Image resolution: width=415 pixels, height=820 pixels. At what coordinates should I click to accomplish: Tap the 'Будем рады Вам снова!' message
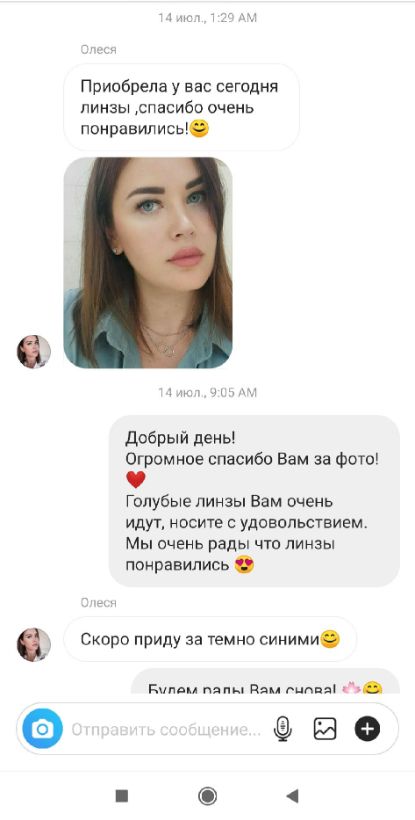(x=265, y=682)
